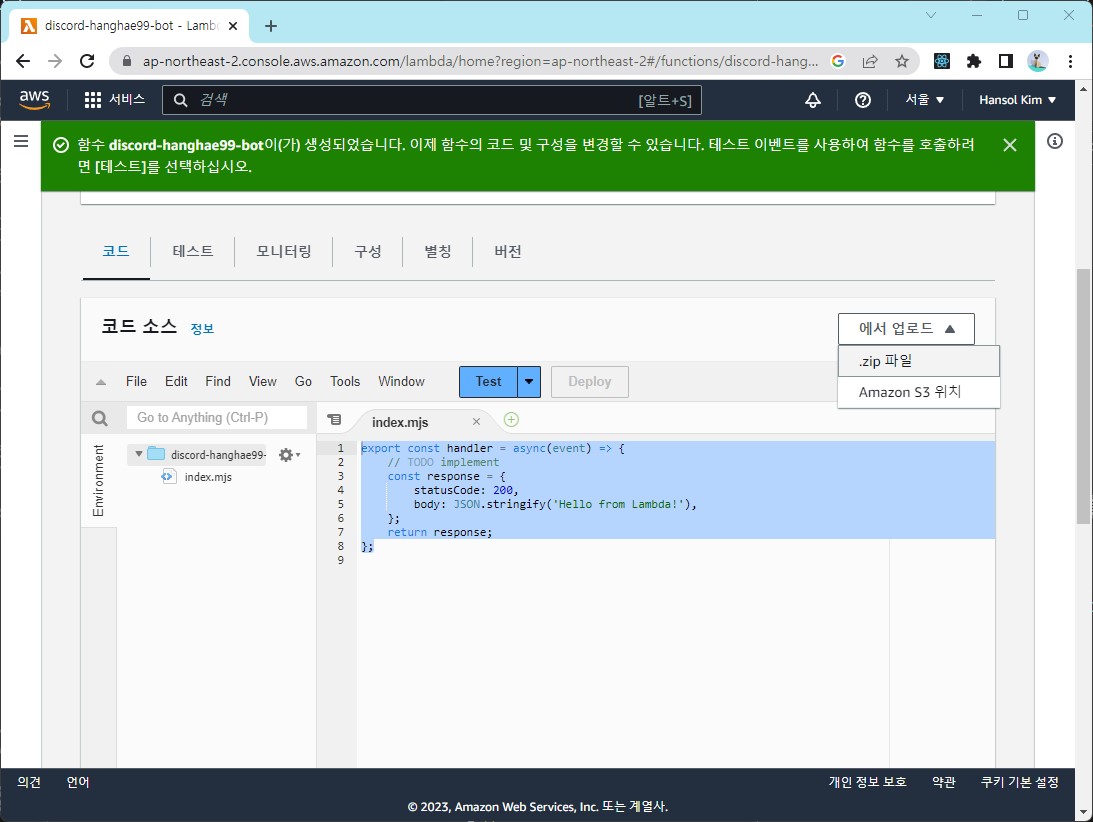The height and width of the screenshot is (822, 1093).
Task: Open the View menu in editor
Action: [x=262, y=381]
